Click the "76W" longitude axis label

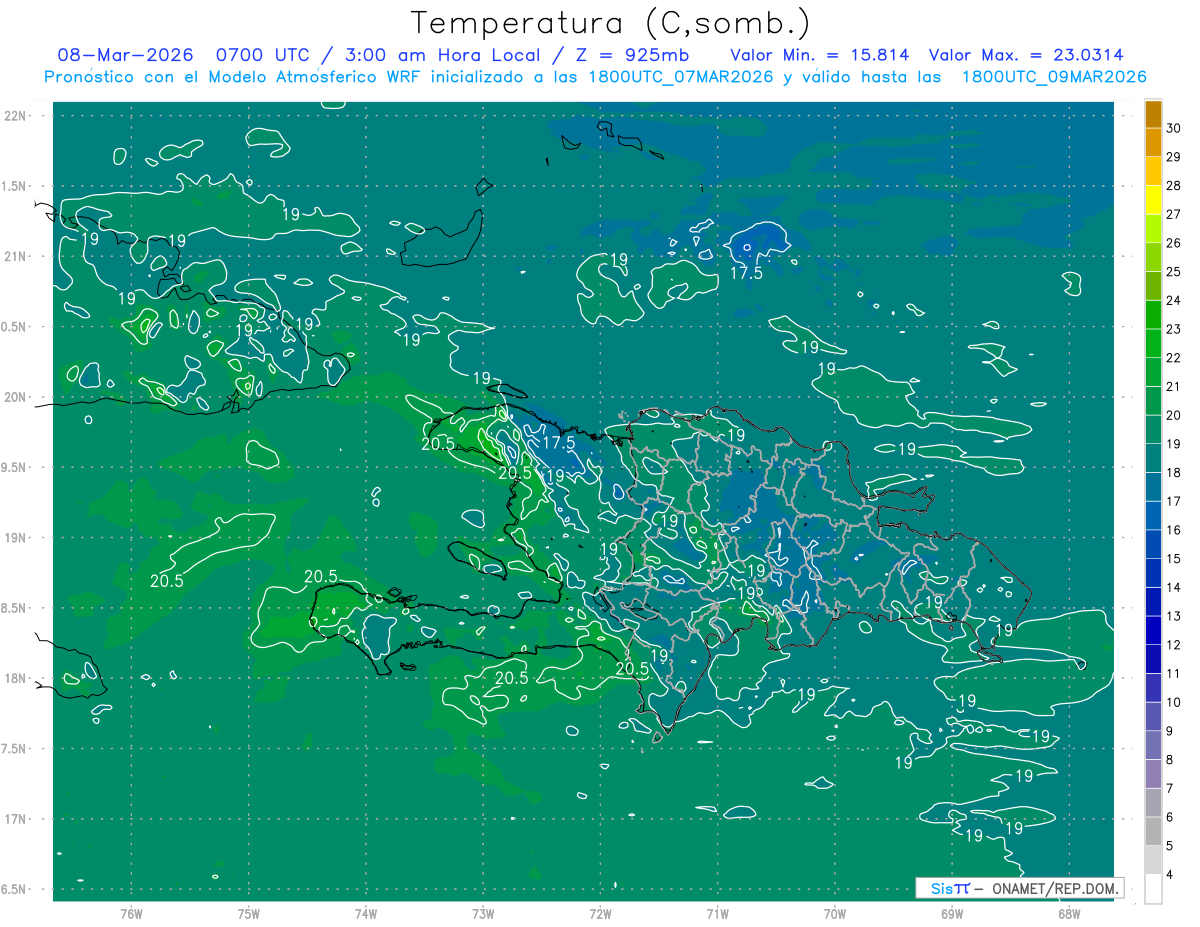pyautogui.click(x=131, y=913)
